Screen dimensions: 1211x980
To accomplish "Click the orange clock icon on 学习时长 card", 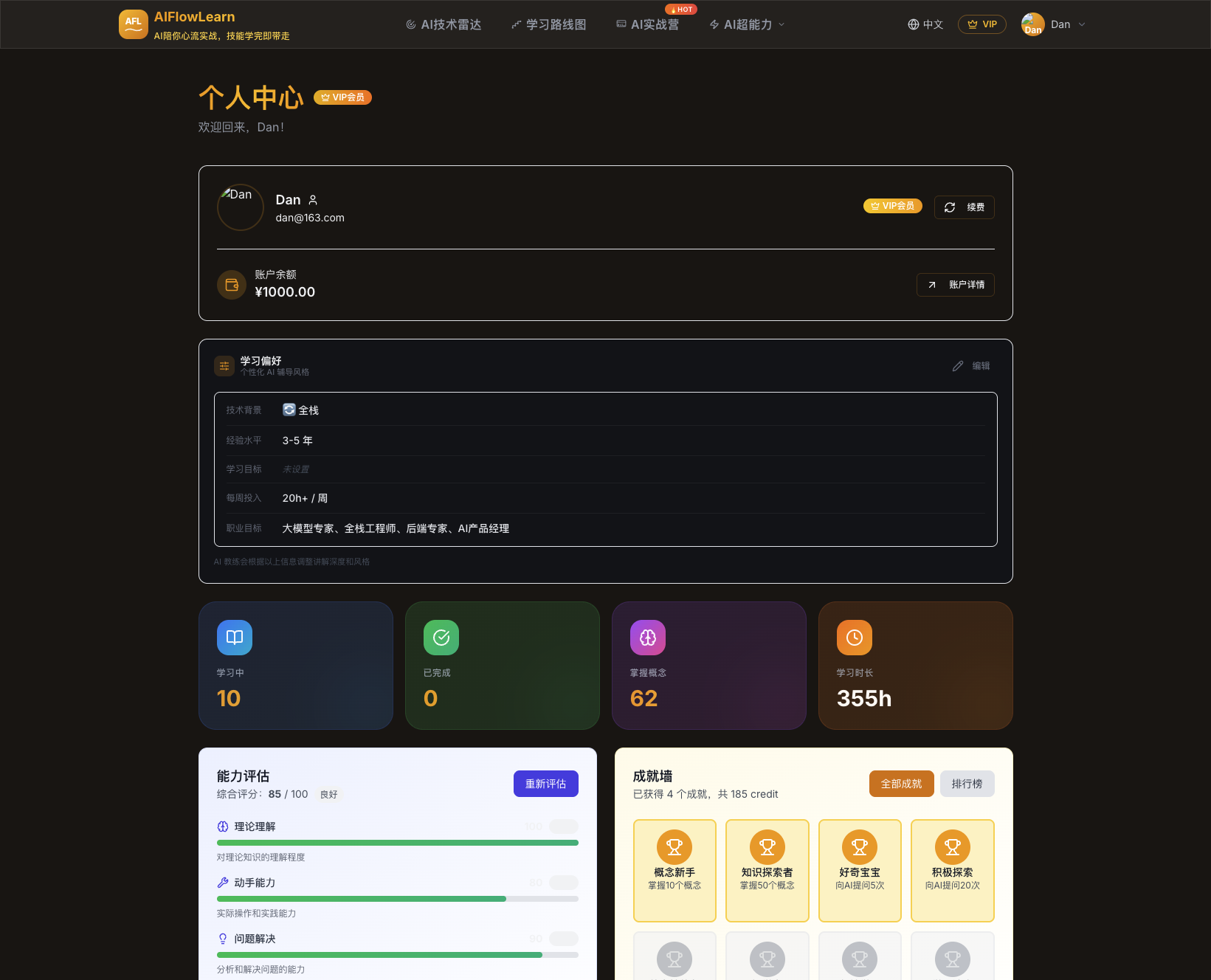I will point(854,638).
